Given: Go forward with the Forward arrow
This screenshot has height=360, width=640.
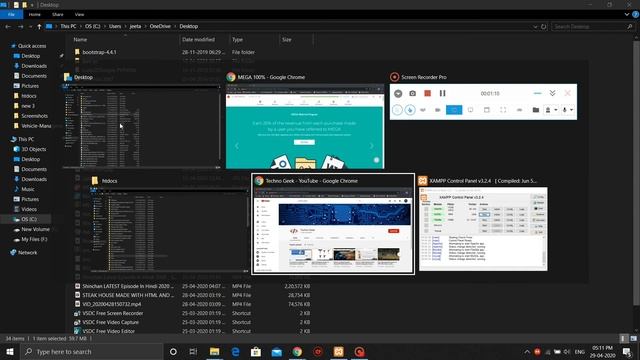Looking at the screenshot, I should [x=20, y=27].
